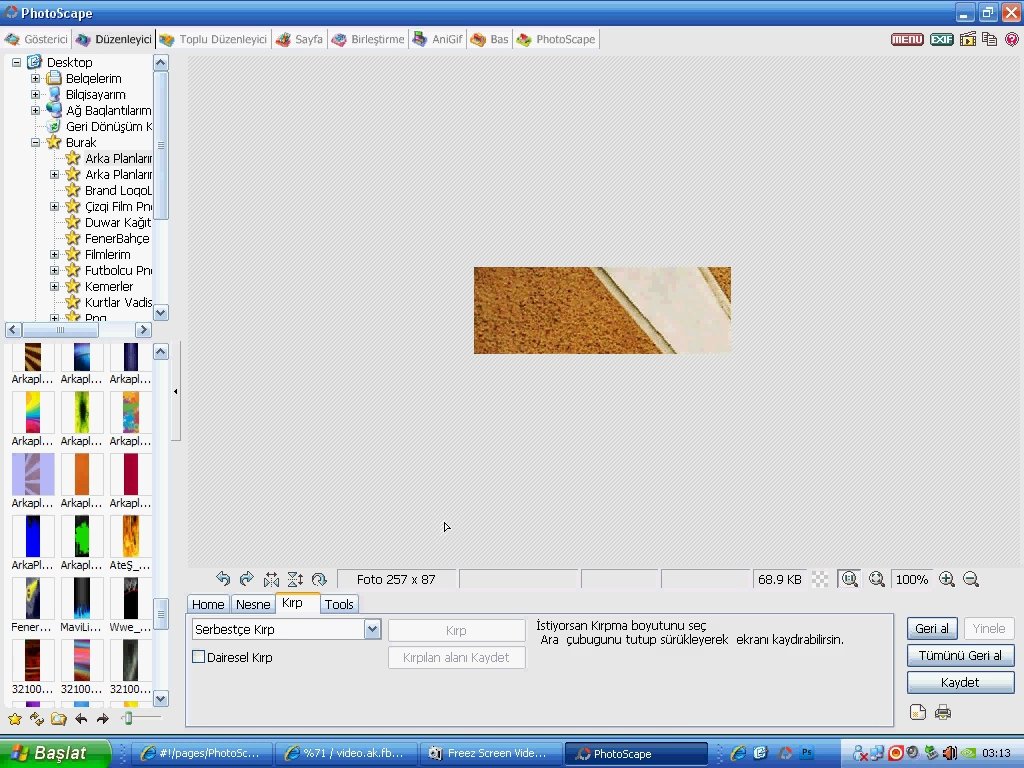This screenshot has height=768, width=1024.
Task: Click the zoom in magnifier icon
Action: point(946,579)
